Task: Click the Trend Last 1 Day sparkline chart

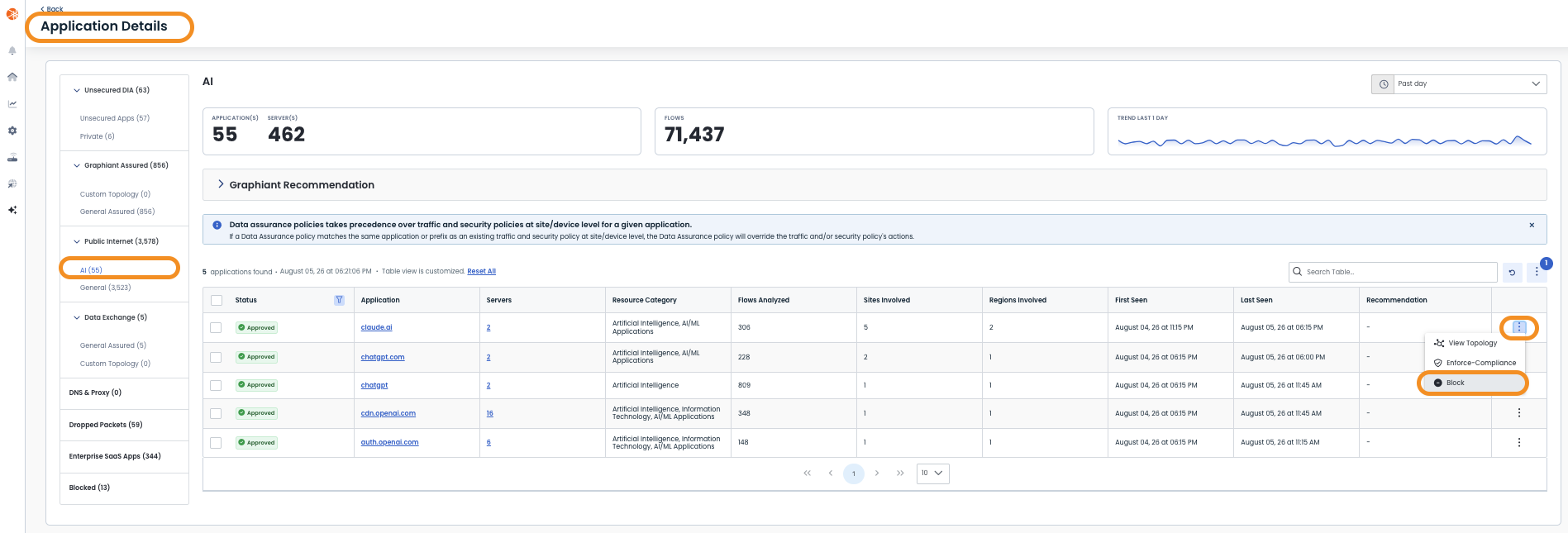Action: (1325, 141)
